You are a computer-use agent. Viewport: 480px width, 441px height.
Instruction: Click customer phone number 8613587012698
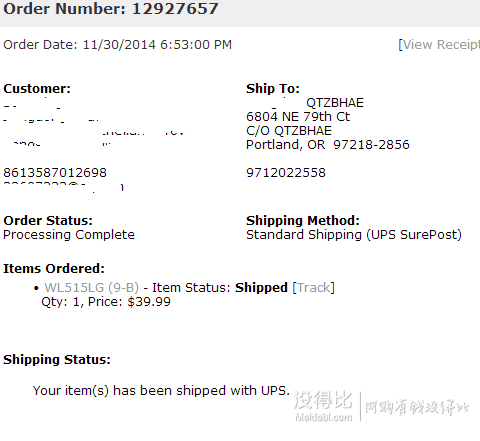click(55, 173)
